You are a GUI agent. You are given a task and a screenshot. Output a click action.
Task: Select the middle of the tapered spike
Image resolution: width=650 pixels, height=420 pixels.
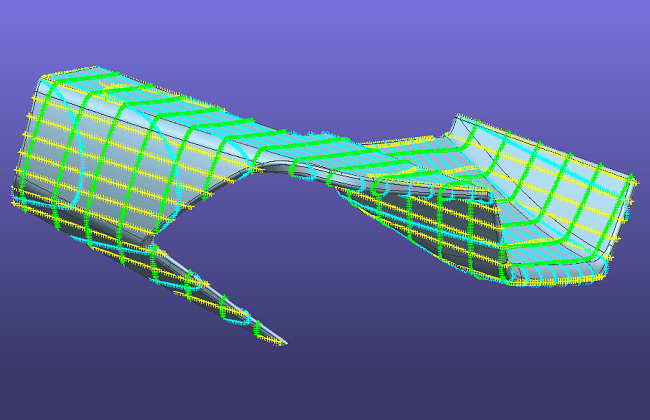point(220,295)
